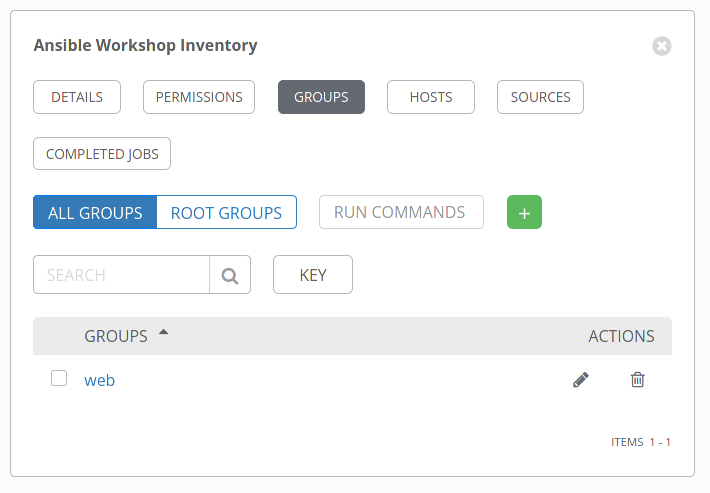Screen dimensions: 710x493
Task: Click the ITEMS 1 - 1 counter
Action: 641,442
